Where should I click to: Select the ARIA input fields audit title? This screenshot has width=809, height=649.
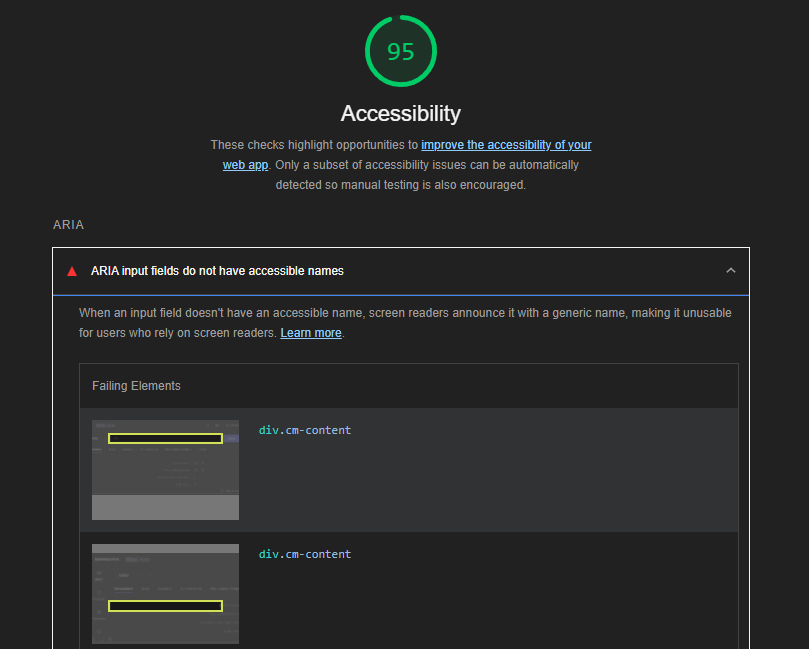pos(217,271)
